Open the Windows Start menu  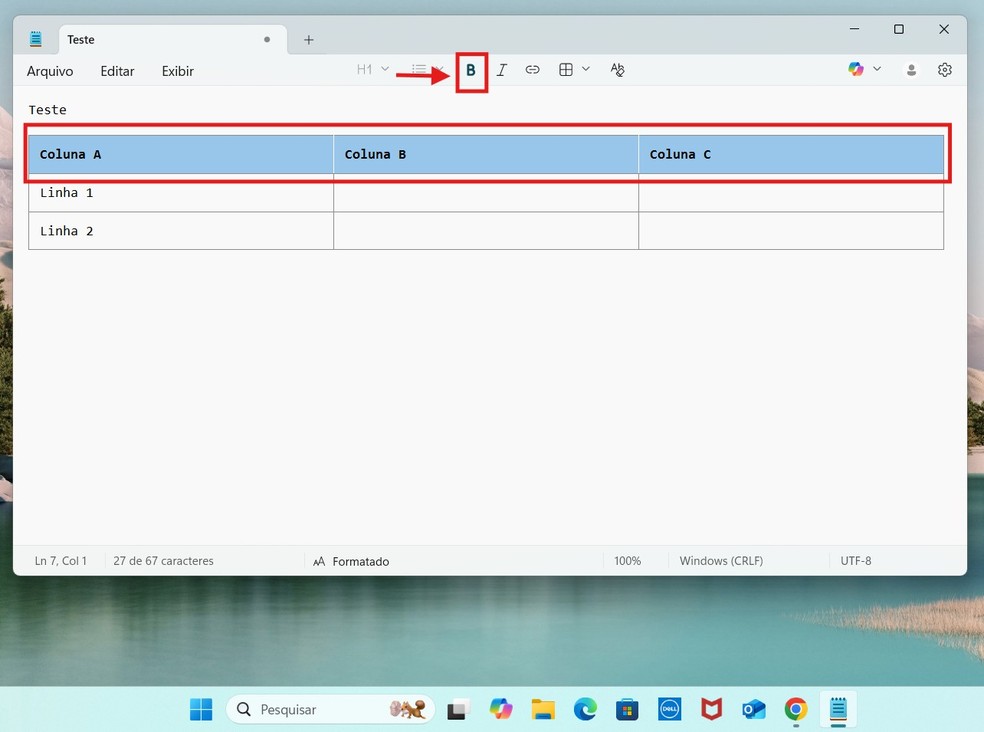[x=201, y=709]
